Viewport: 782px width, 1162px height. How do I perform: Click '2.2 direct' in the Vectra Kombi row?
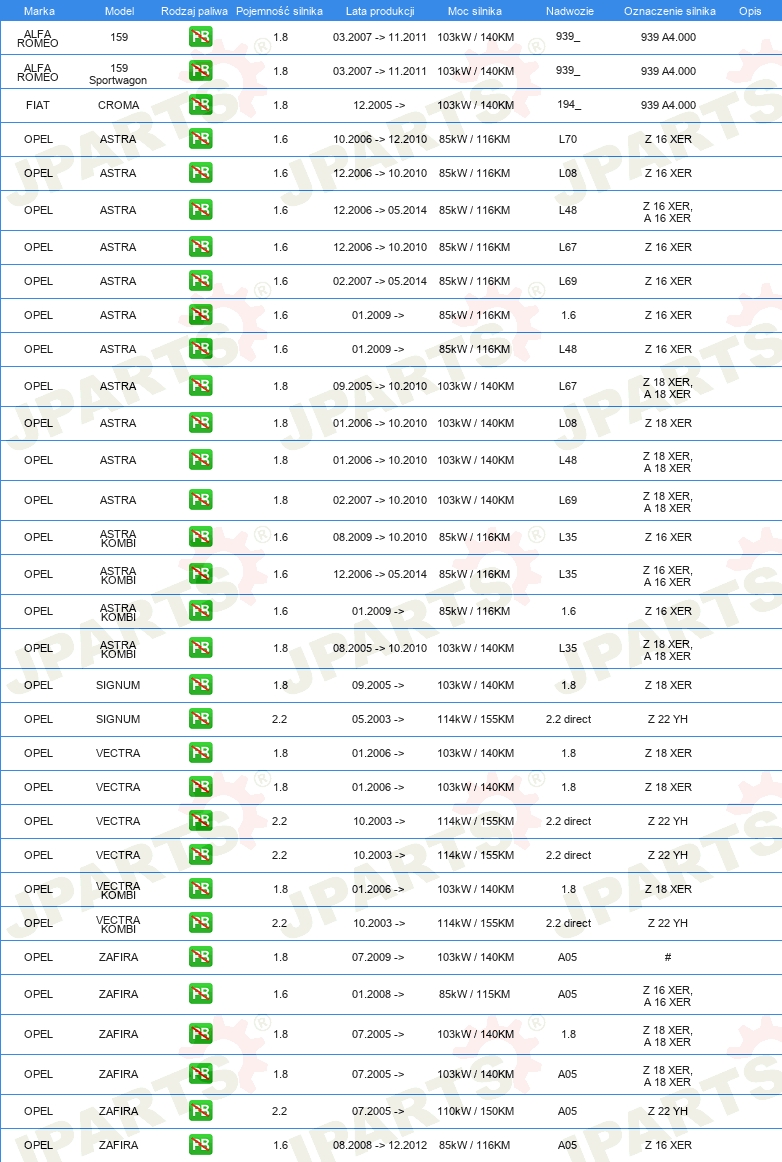point(569,923)
